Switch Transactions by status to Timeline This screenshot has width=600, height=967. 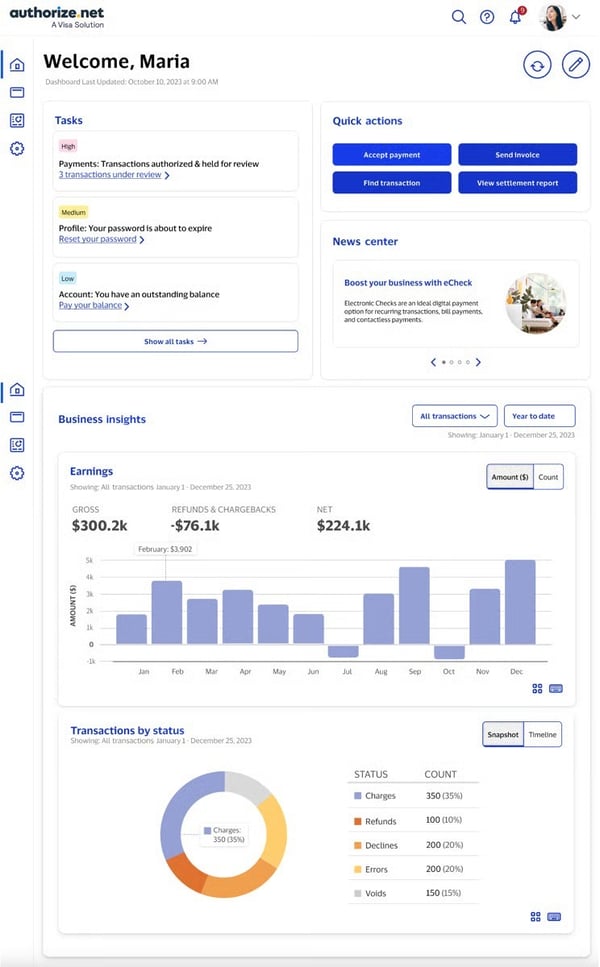coord(543,735)
